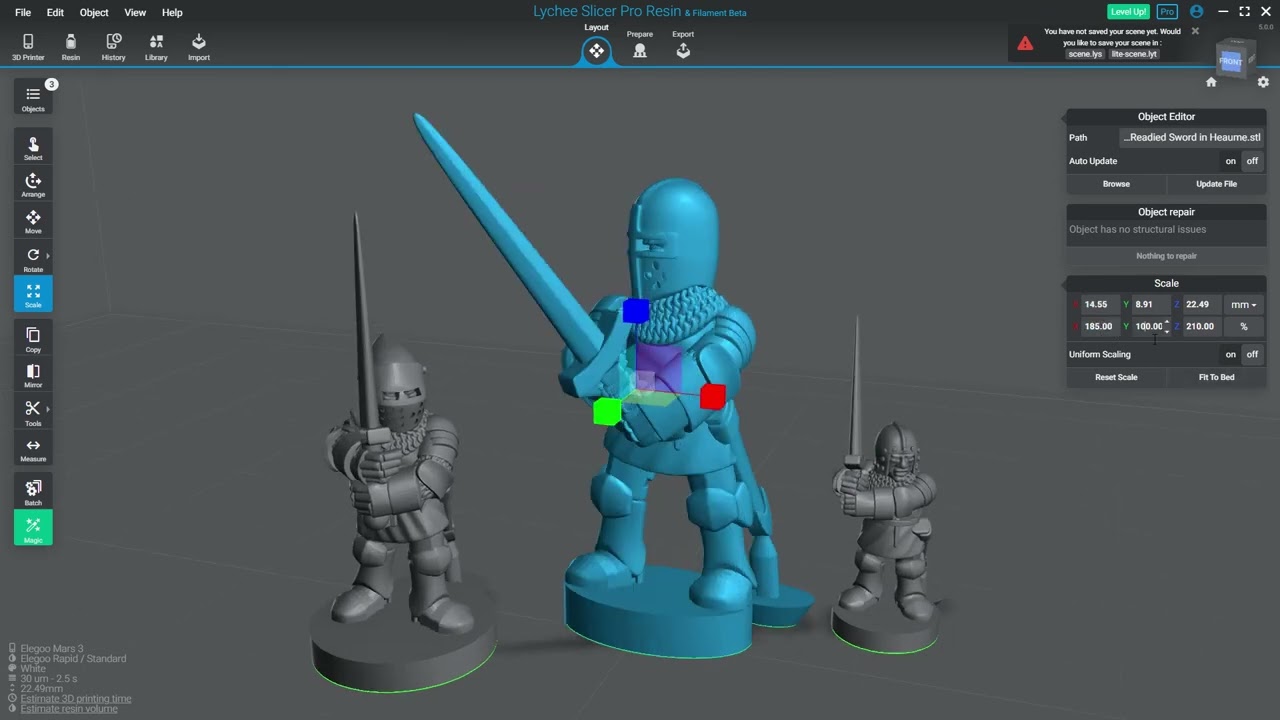Click the red X-axis scale handle
The image size is (1280, 720).
point(713,397)
